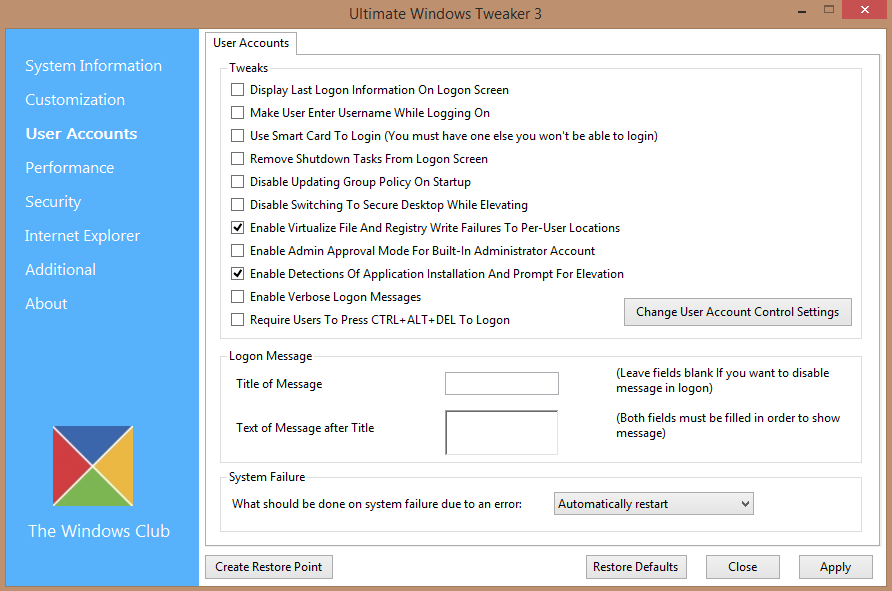This screenshot has height=591, width=892.
Task: Minimize the Ultimate Windows Tweaker window
Action: tap(802, 10)
